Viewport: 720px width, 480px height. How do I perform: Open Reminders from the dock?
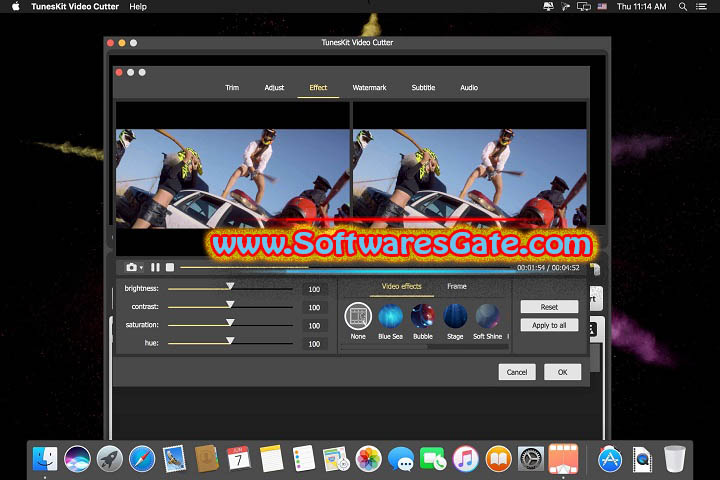304,458
